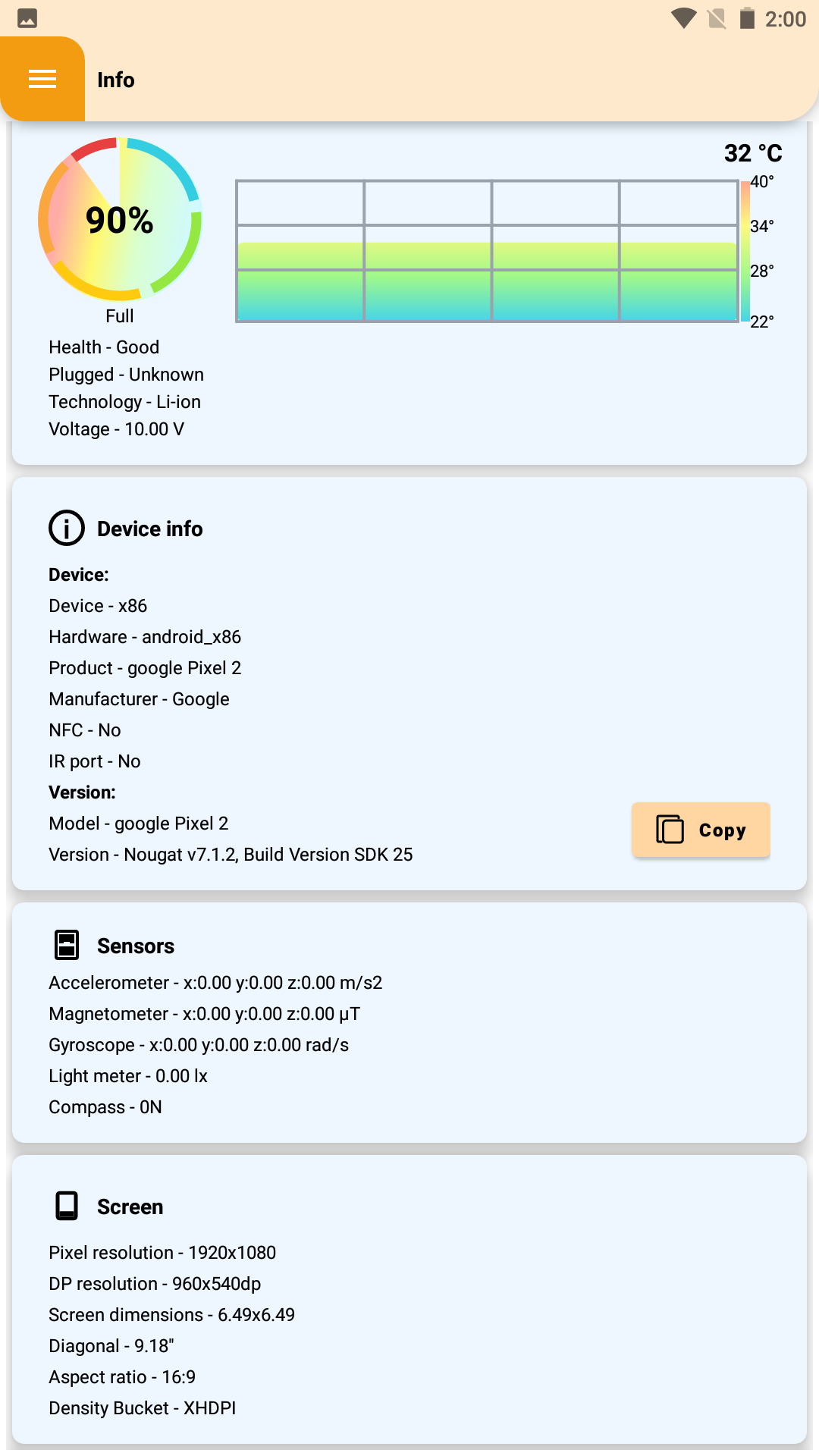Viewport: 819px width, 1456px height.
Task: Tap the copy icon inside Copy button
Action: click(670, 830)
